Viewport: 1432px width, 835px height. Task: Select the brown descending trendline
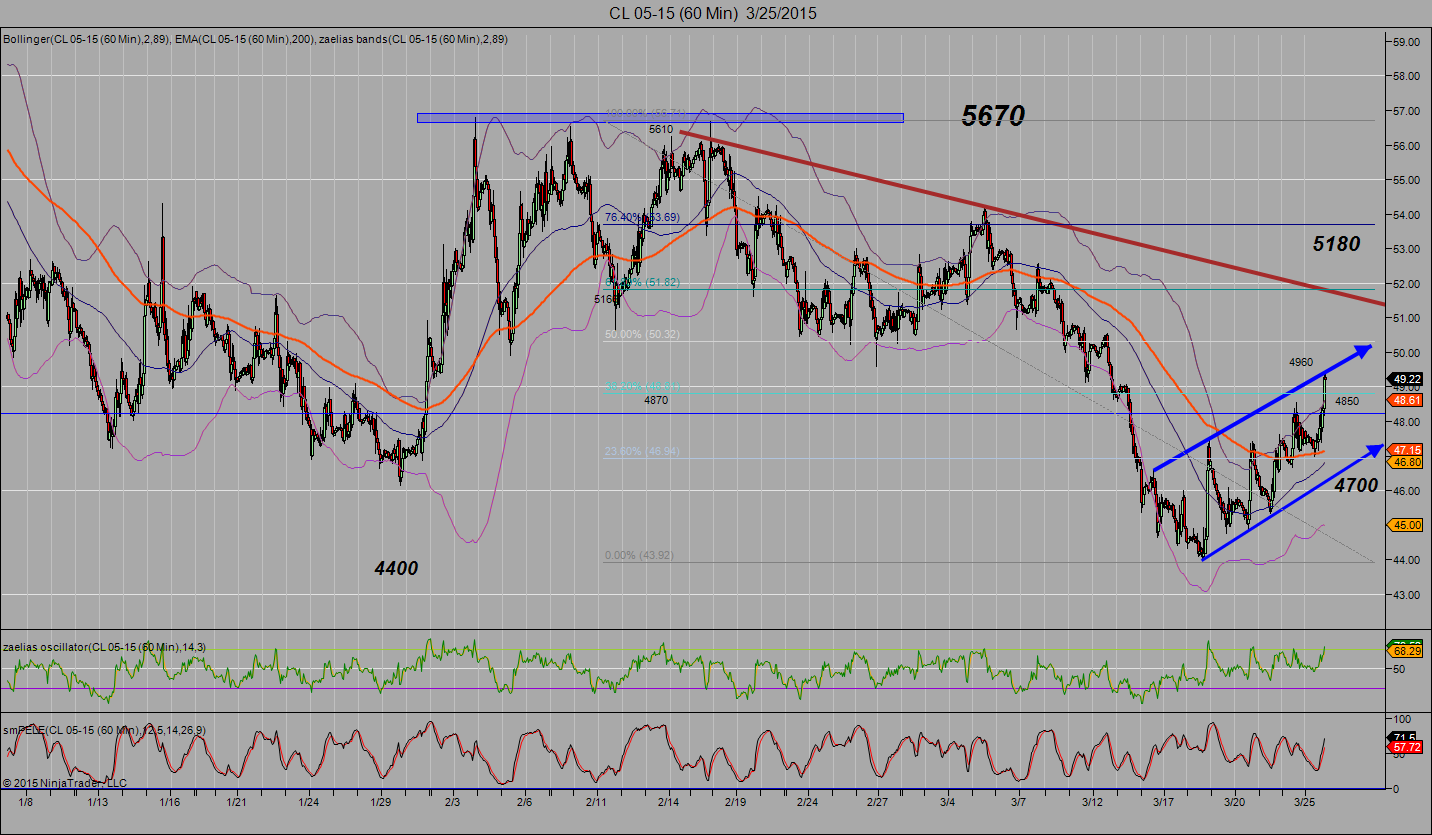coord(1032,217)
